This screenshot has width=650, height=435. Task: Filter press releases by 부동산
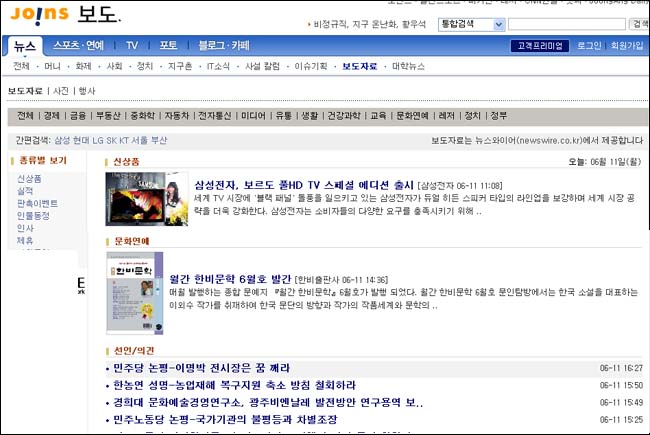point(108,116)
